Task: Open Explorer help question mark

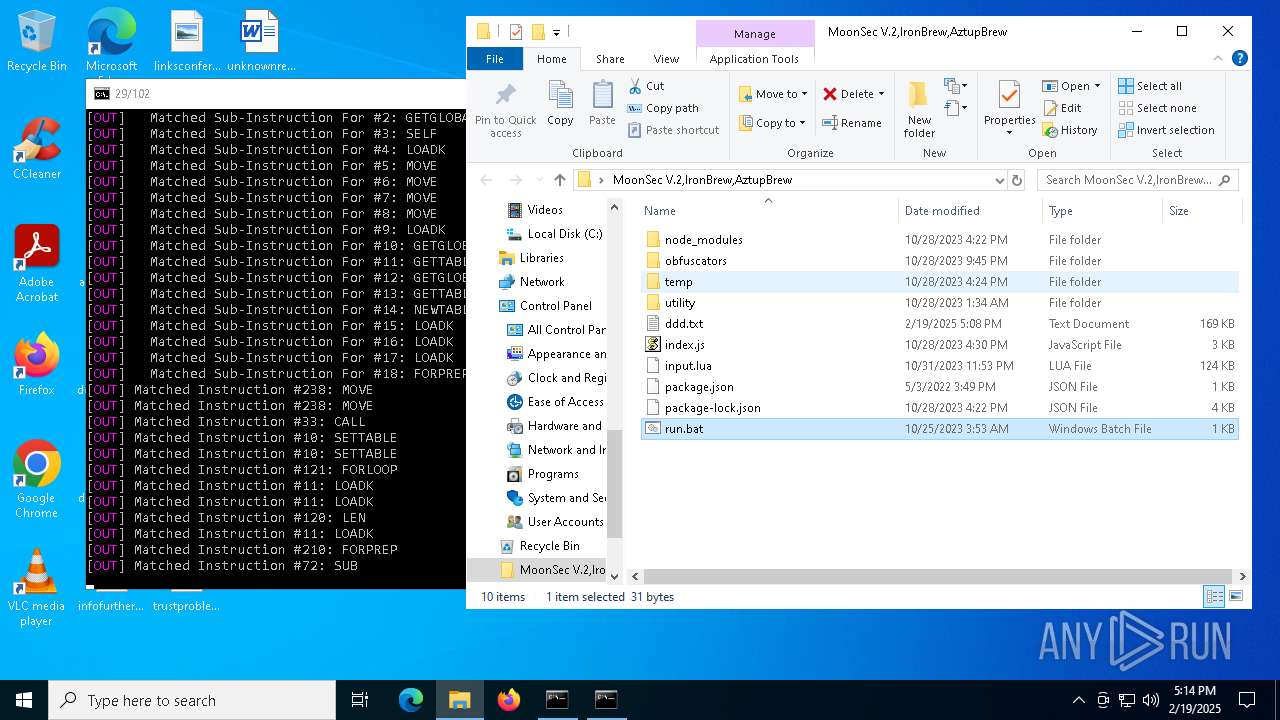Action: (x=1240, y=59)
